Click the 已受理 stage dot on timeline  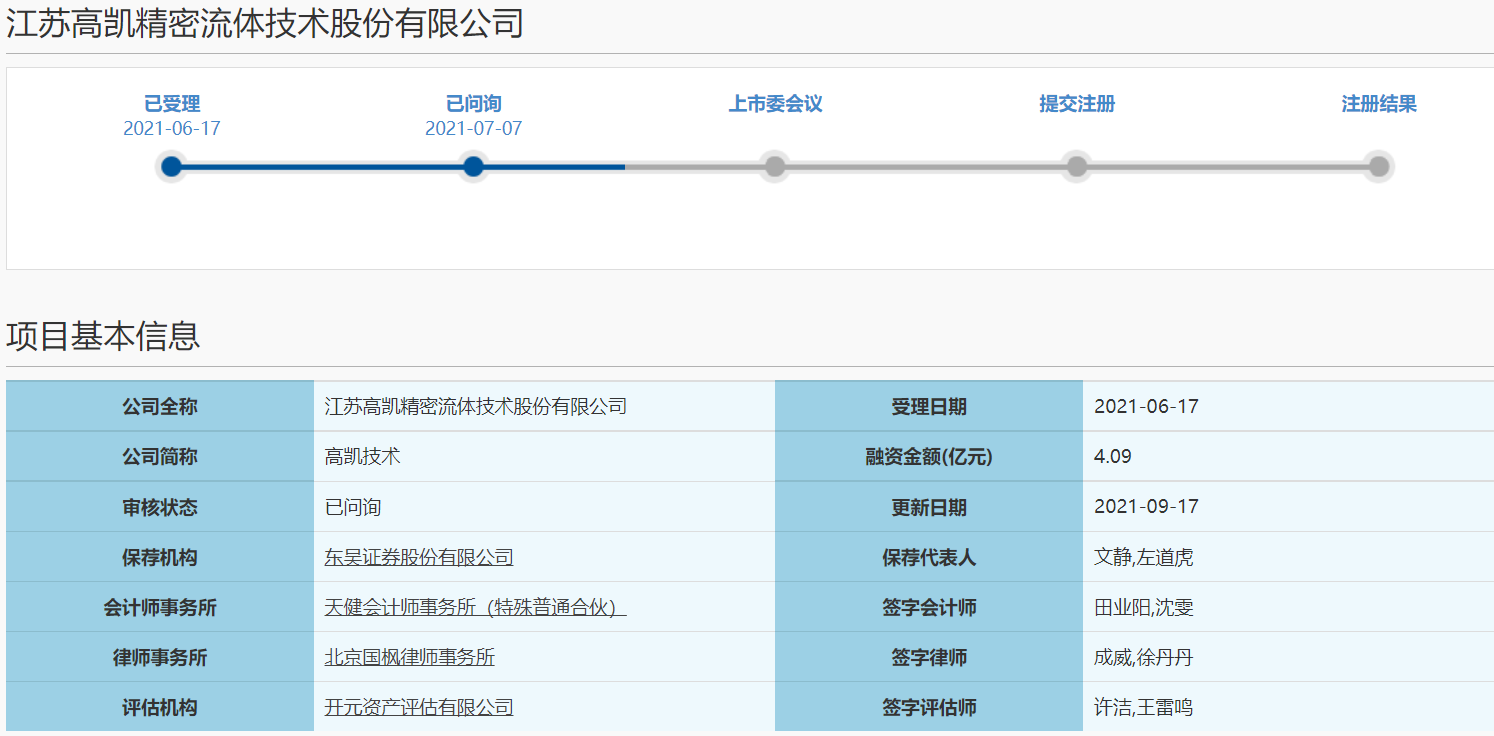(x=172, y=166)
